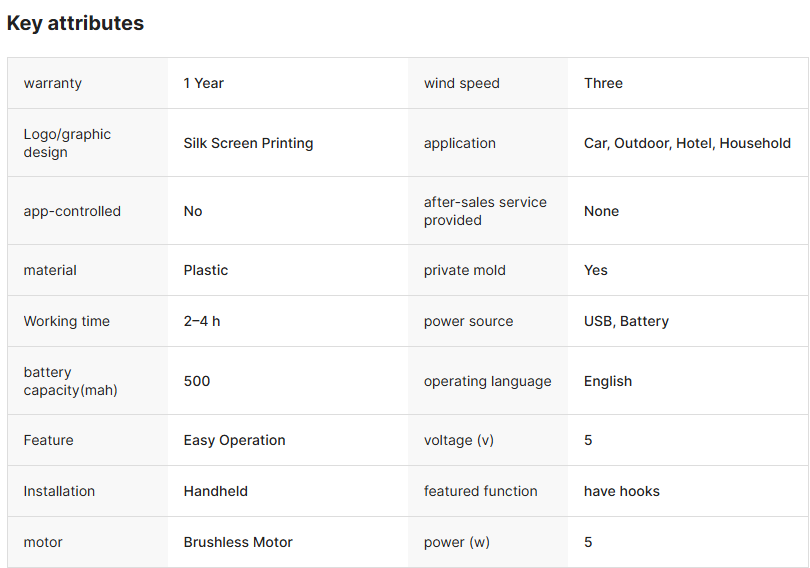Select the English operating language value
Screen dimensions: 810x568
(608, 381)
